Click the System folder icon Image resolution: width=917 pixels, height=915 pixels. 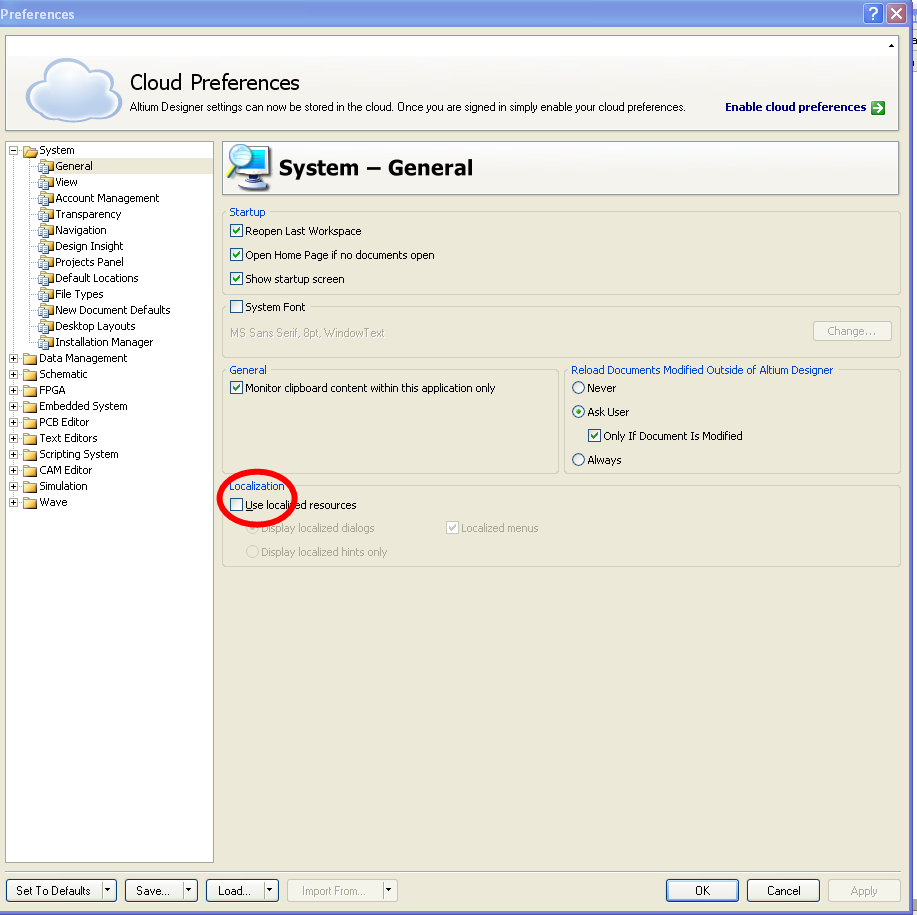coord(30,151)
